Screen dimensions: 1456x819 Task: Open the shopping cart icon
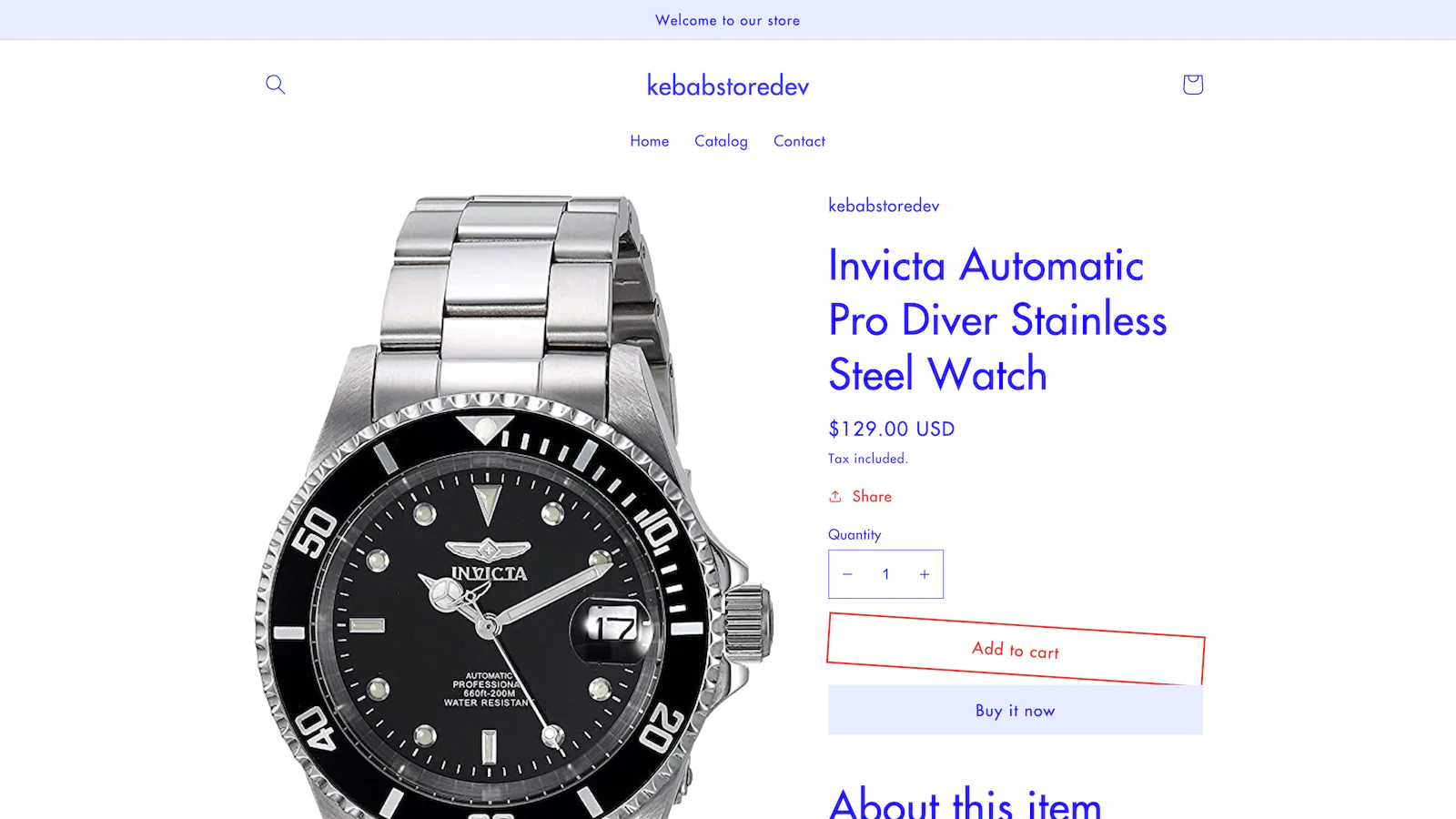coord(1193,85)
